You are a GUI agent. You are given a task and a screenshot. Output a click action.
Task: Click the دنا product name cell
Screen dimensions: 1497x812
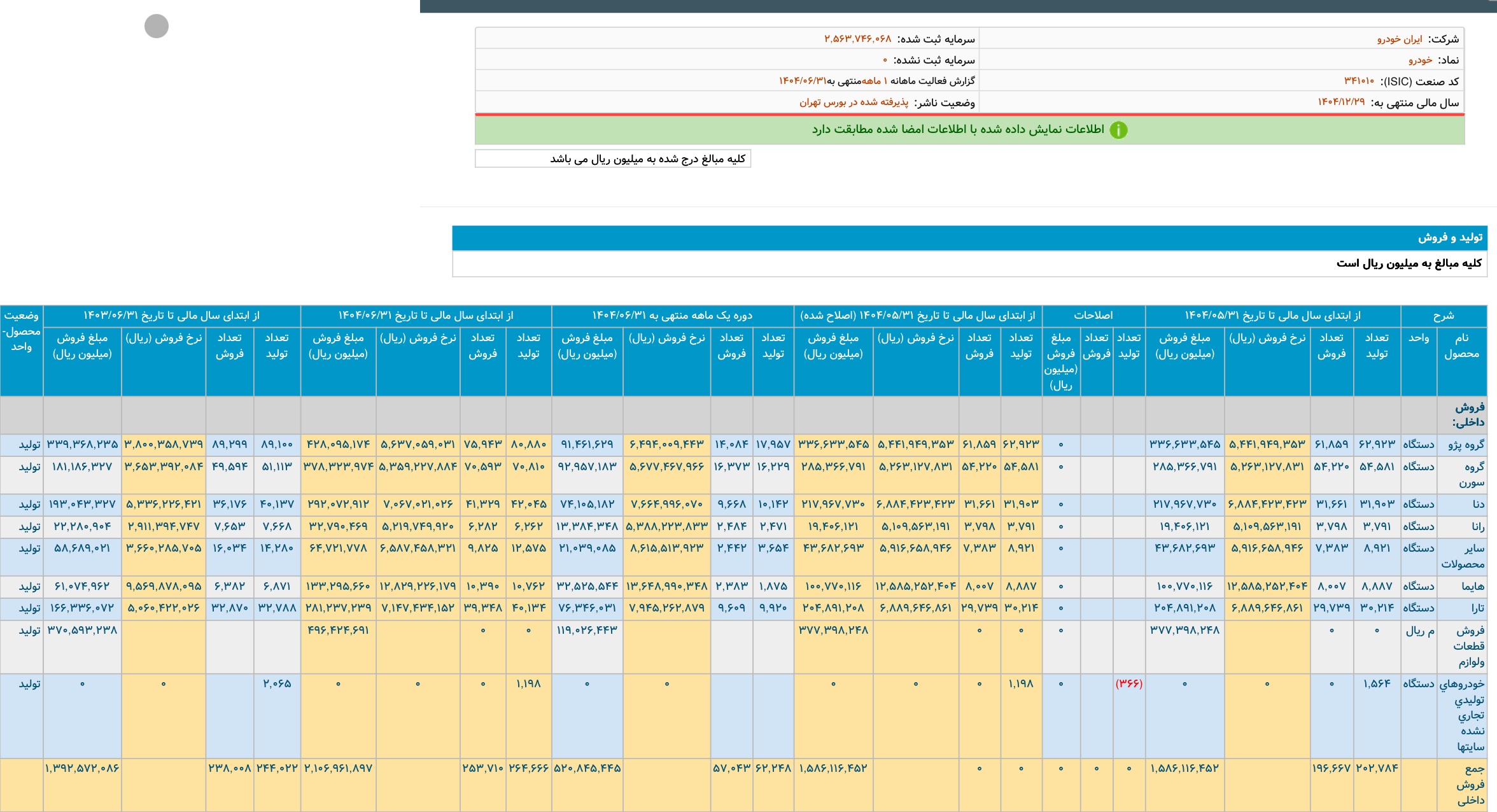[1478, 504]
